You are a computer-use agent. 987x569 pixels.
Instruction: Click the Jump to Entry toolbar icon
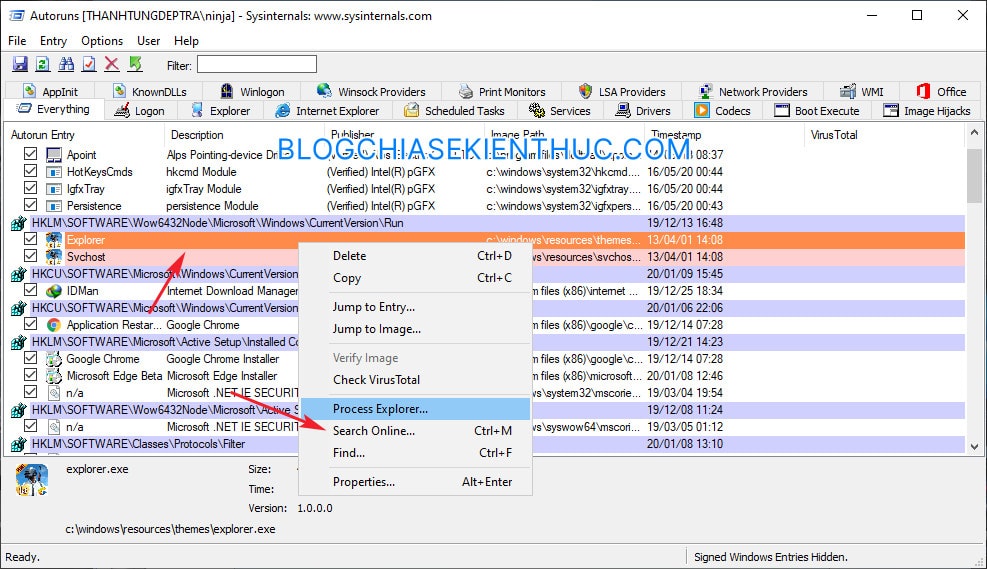135,64
